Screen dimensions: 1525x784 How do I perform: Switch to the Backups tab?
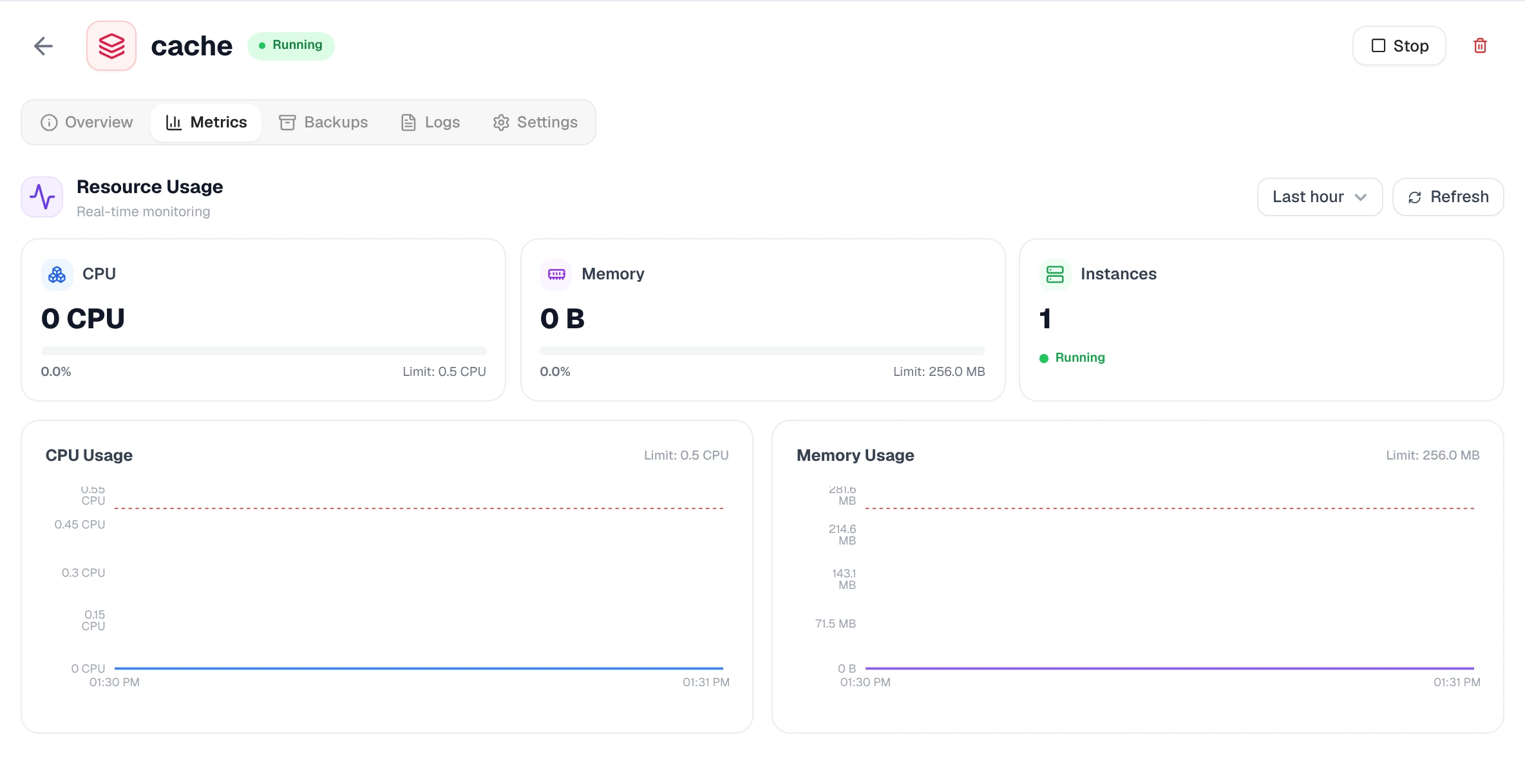(323, 122)
